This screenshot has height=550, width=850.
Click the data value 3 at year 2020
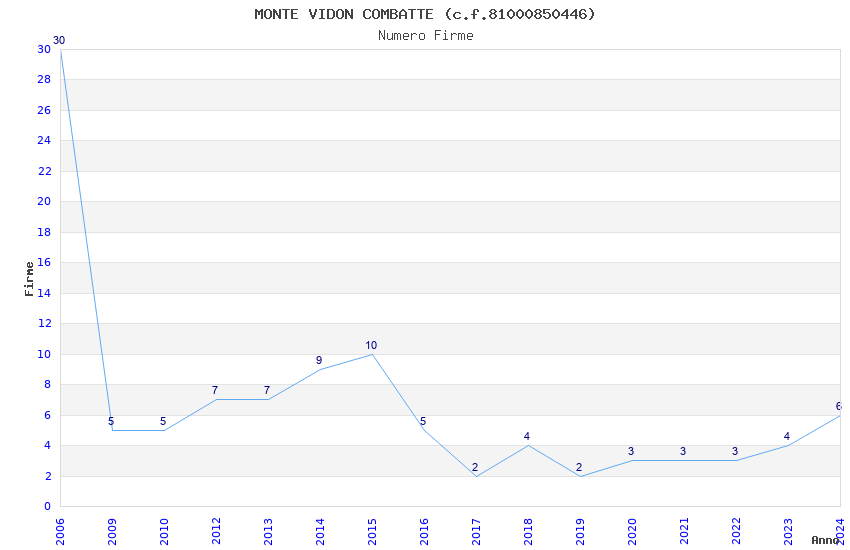pyautogui.click(x=631, y=452)
